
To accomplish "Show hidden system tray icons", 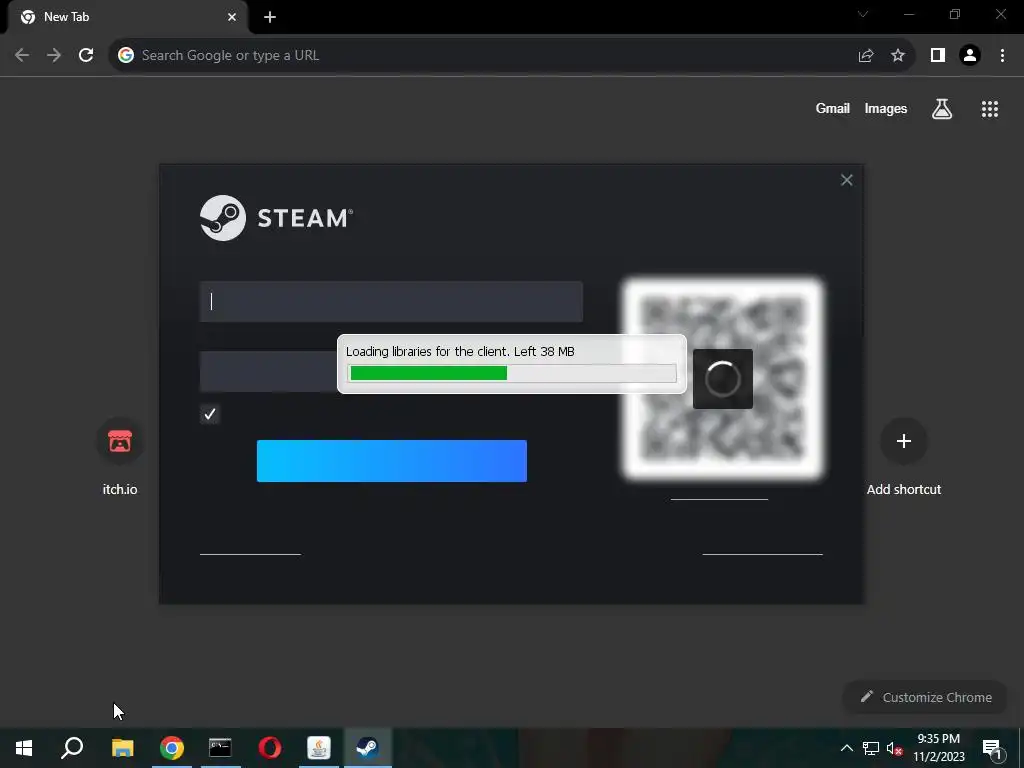I will pos(846,748).
